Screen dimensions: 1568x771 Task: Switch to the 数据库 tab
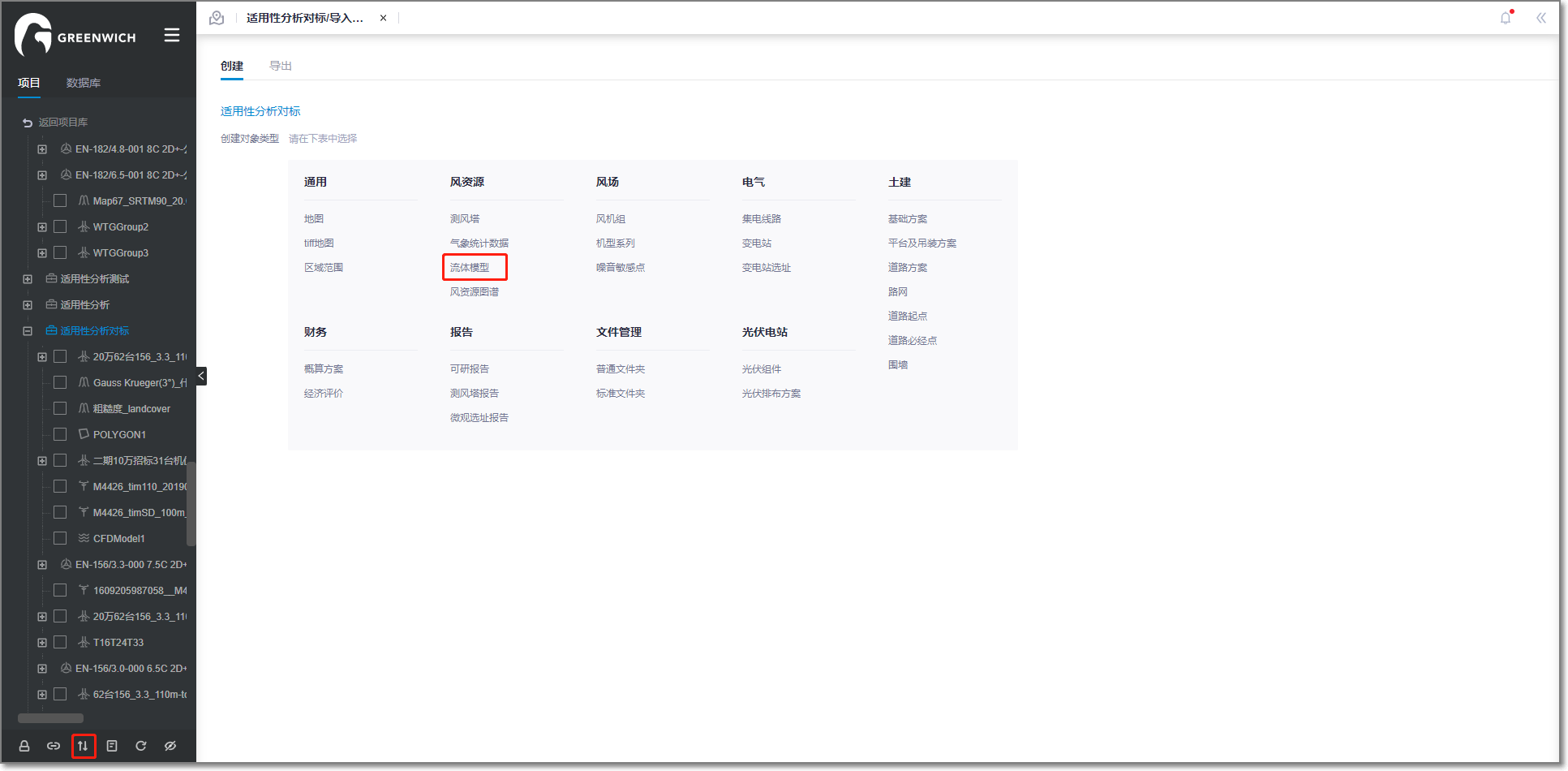[84, 83]
